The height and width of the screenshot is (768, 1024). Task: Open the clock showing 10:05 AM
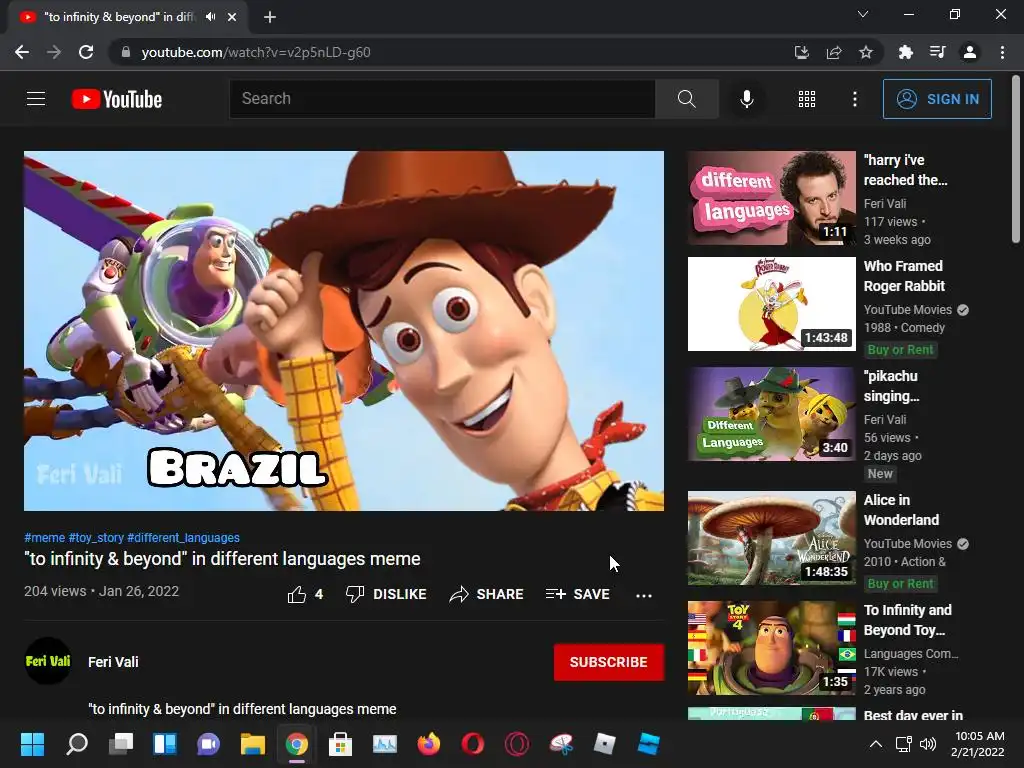point(979,744)
